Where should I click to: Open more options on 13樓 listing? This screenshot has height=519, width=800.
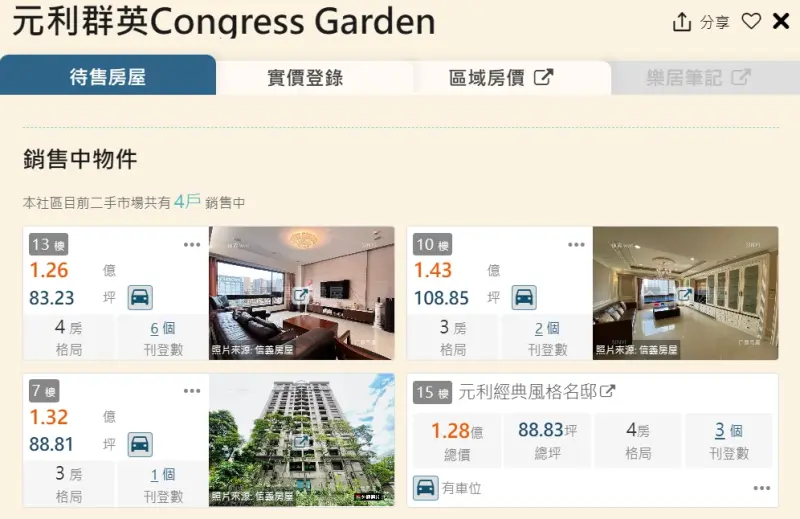point(192,245)
